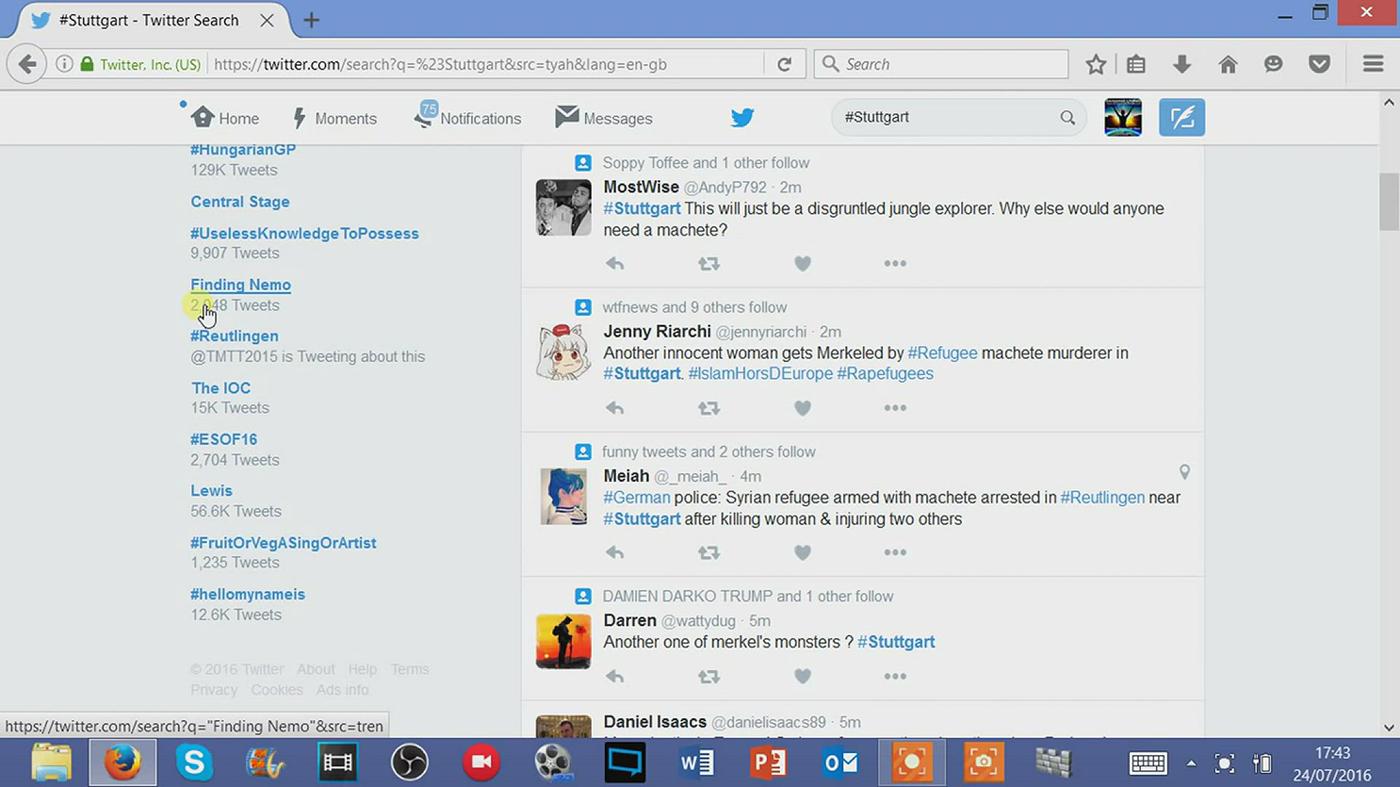The width and height of the screenshot is (1400, 787).
Task: Click the Twitter bird logo
Action: 742,118
